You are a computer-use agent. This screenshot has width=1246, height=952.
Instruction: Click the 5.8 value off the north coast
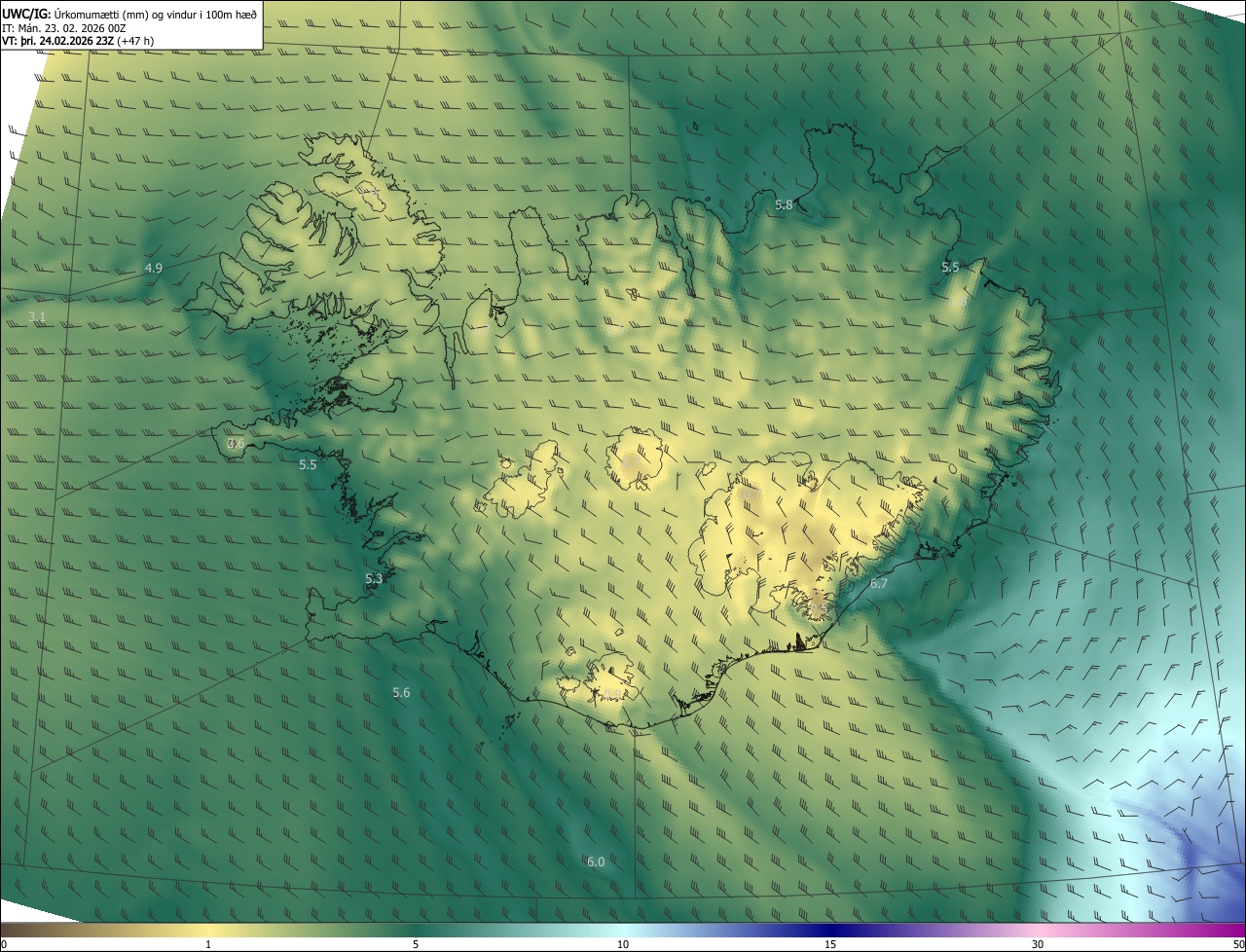click(784, 205)
